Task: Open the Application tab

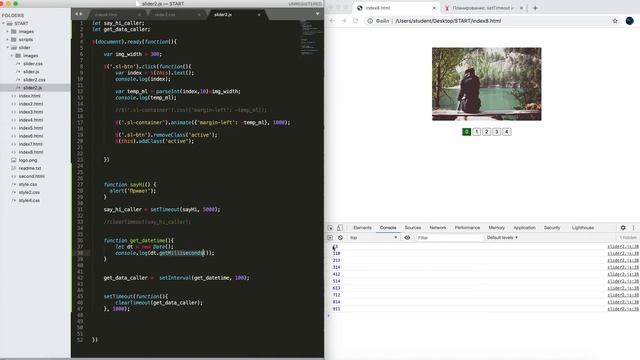Action: [524, 228]
